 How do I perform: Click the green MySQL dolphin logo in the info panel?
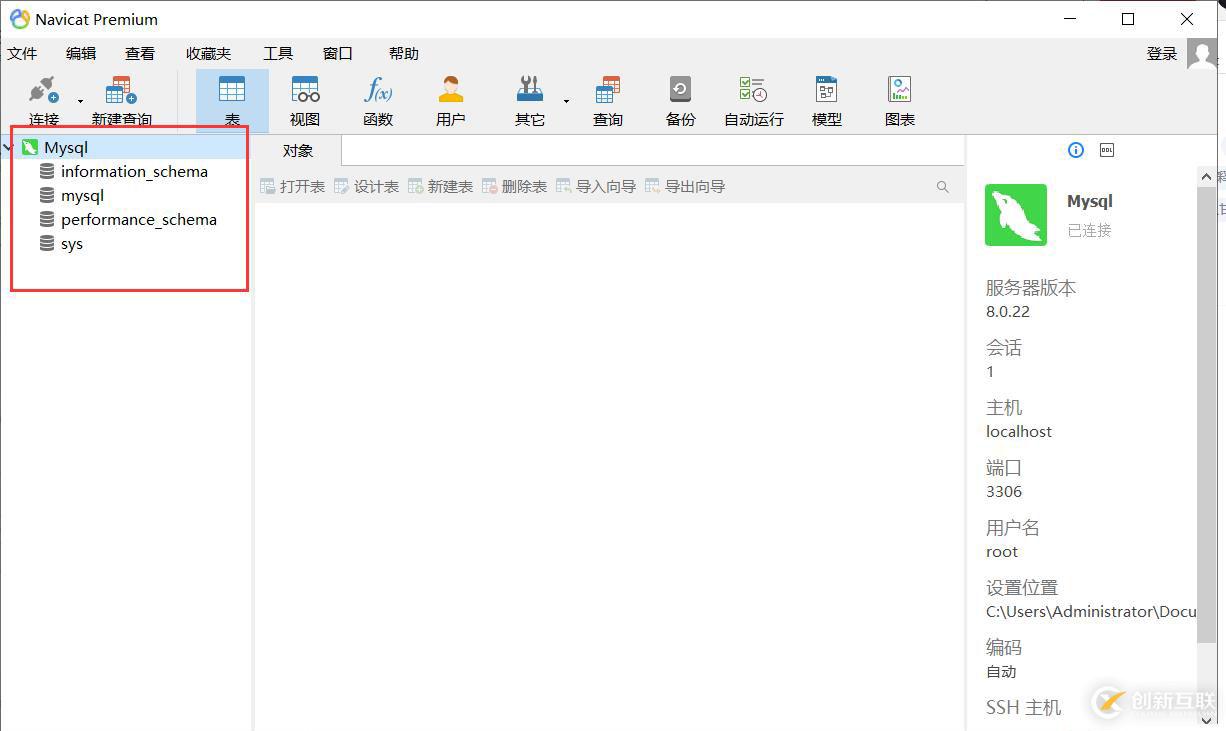click(1016, 215)
